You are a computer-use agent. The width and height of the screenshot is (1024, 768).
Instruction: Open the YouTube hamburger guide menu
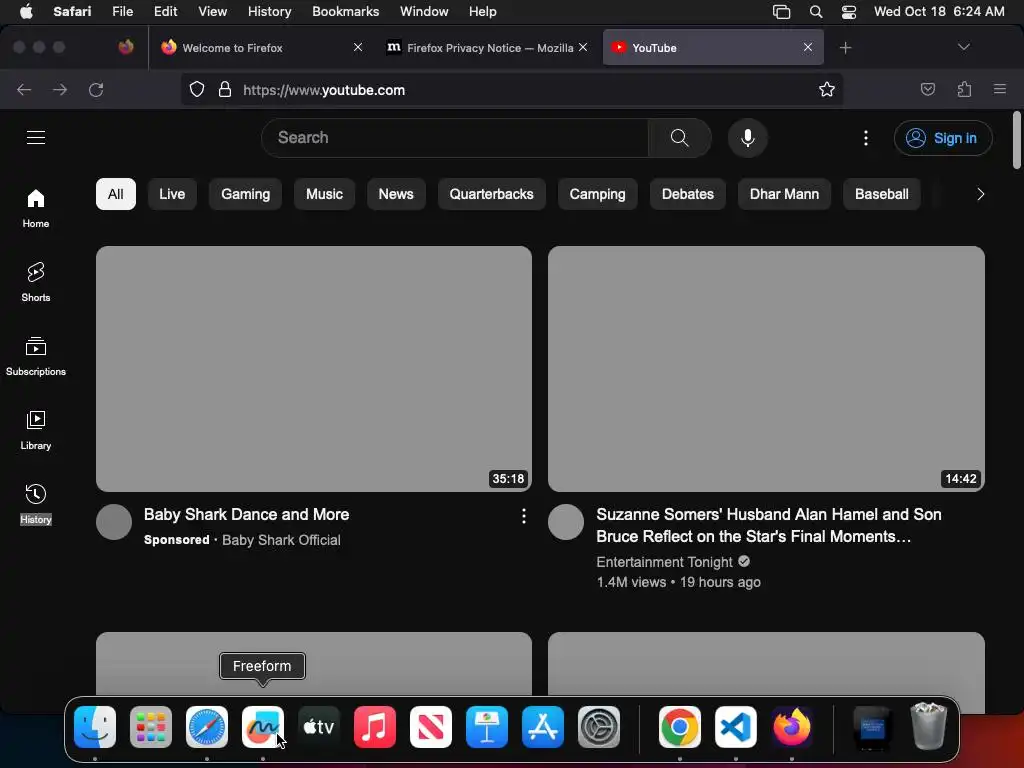[x=36, y=138]
